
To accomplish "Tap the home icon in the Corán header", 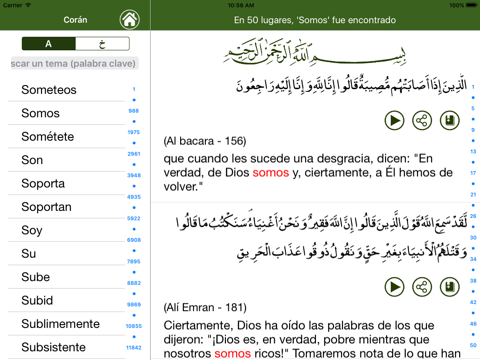I will pyautogui.click(x=130, y=20).
